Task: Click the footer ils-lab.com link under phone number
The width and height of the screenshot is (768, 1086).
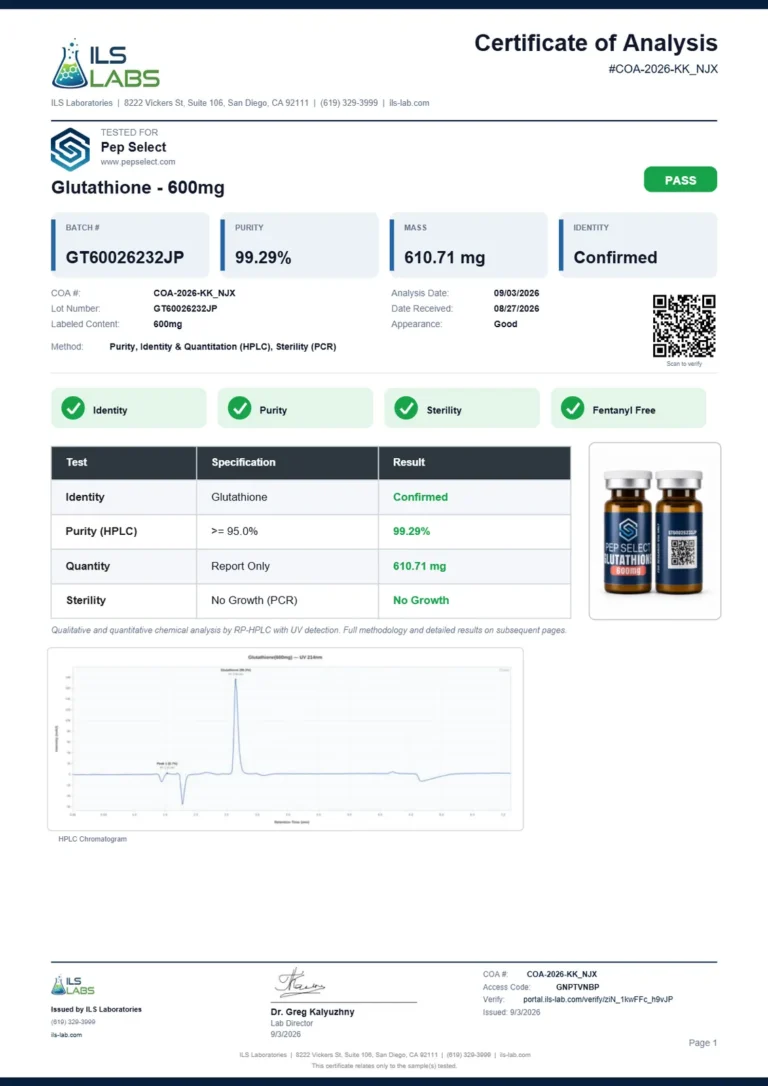Action: pos(66,1035)
